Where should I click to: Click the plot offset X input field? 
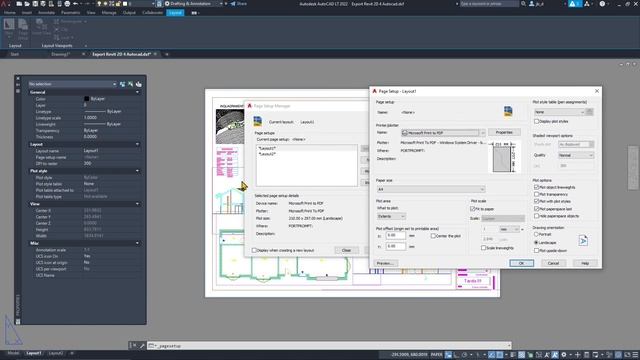(396, 236)
